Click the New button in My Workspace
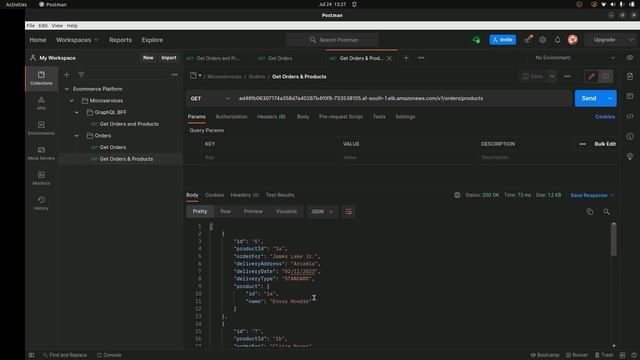 pyautogui.click(x=148, y=58)
